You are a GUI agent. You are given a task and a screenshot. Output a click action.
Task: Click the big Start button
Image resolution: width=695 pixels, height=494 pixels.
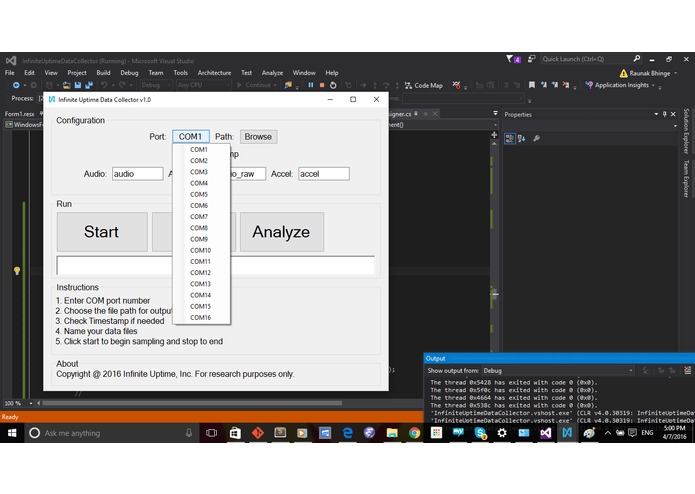point(102,232)
